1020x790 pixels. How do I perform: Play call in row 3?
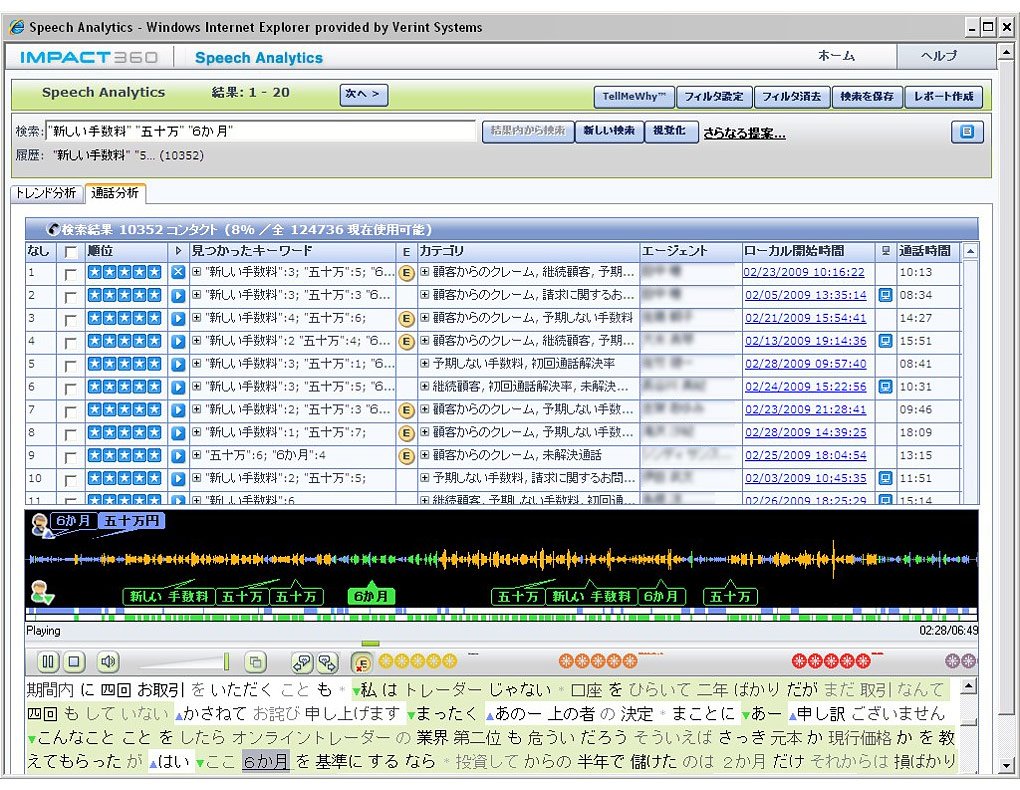[178, 318]
